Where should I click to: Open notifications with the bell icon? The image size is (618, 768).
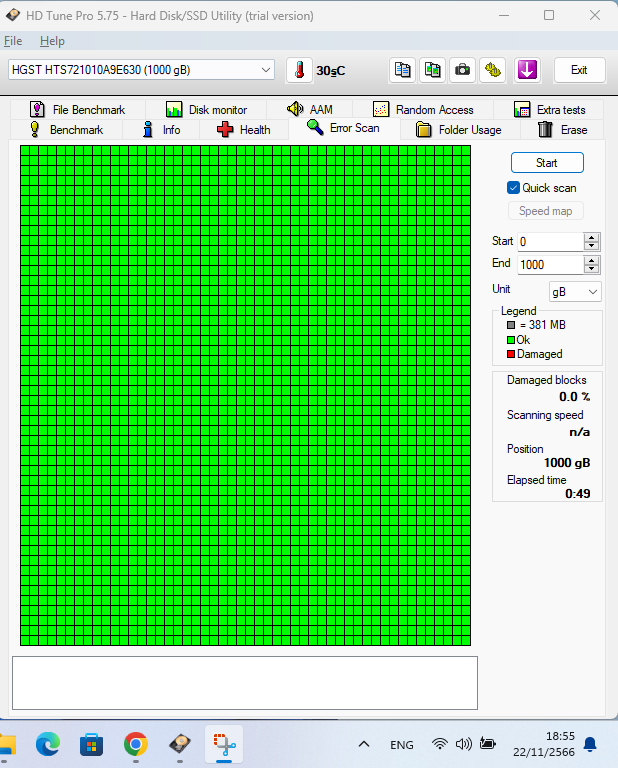[x=591, y=744]
